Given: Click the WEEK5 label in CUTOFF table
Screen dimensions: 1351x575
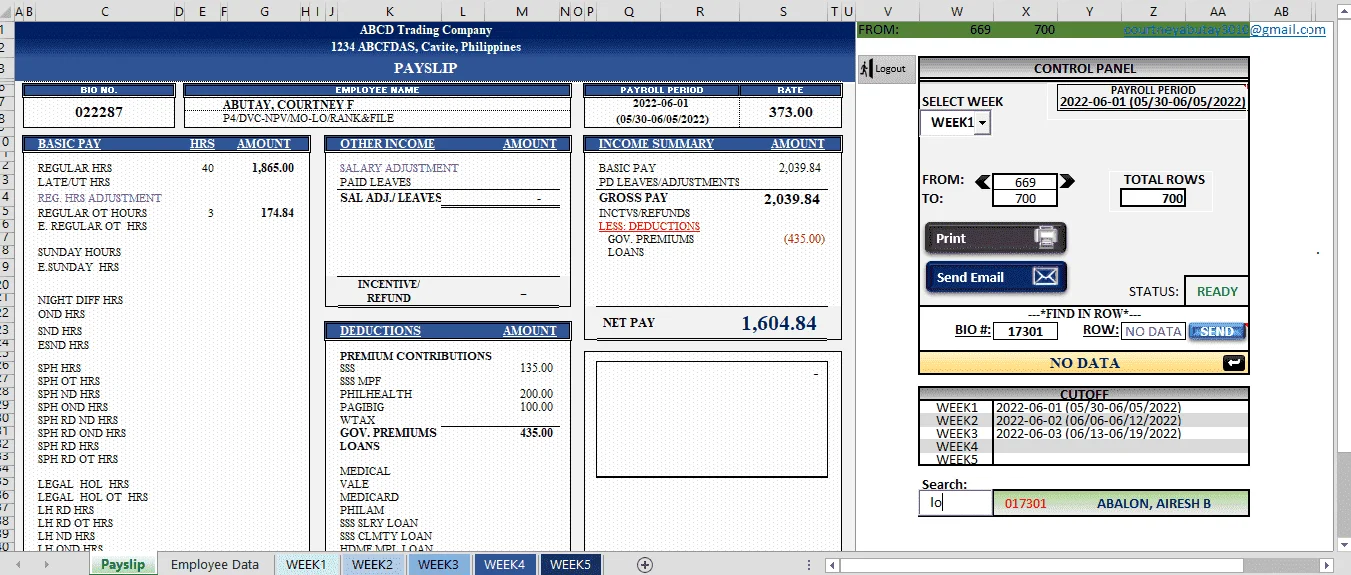Looking at the screenshot, I should pyautogui.click(x=957, y=460).
